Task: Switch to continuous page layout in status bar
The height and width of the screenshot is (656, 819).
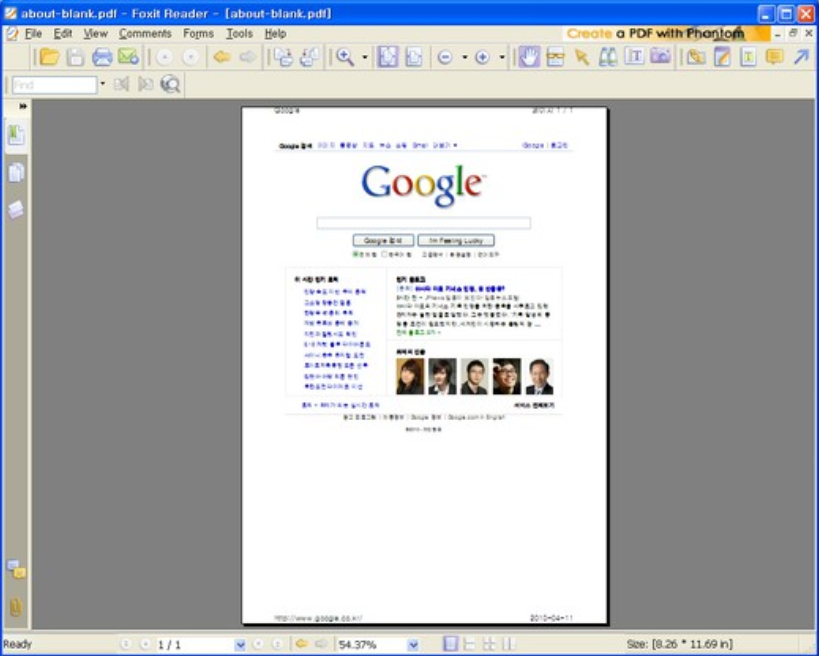Action: (x=469, y=644)
